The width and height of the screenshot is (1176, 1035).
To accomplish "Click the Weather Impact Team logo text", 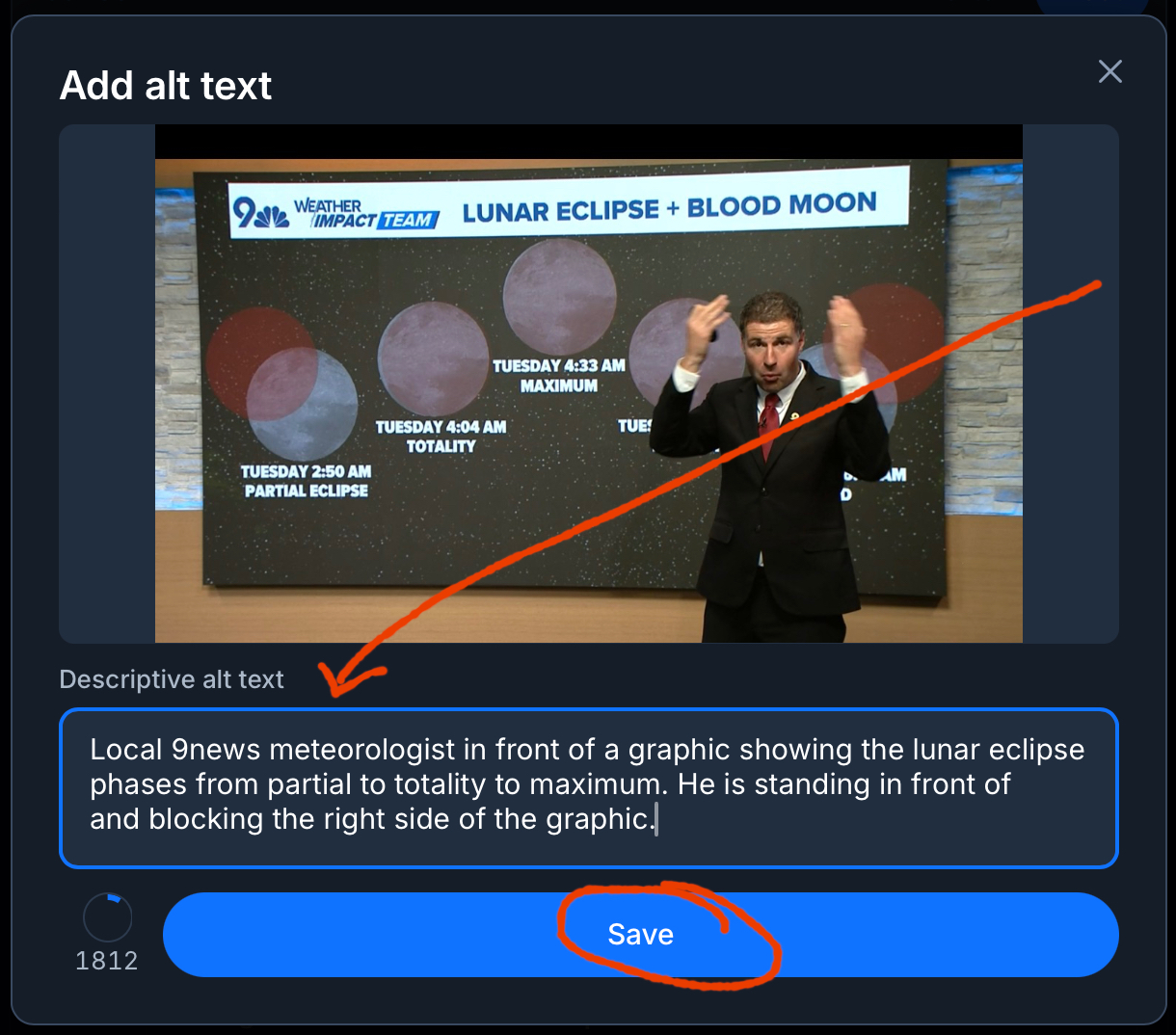I will [366, 214].
